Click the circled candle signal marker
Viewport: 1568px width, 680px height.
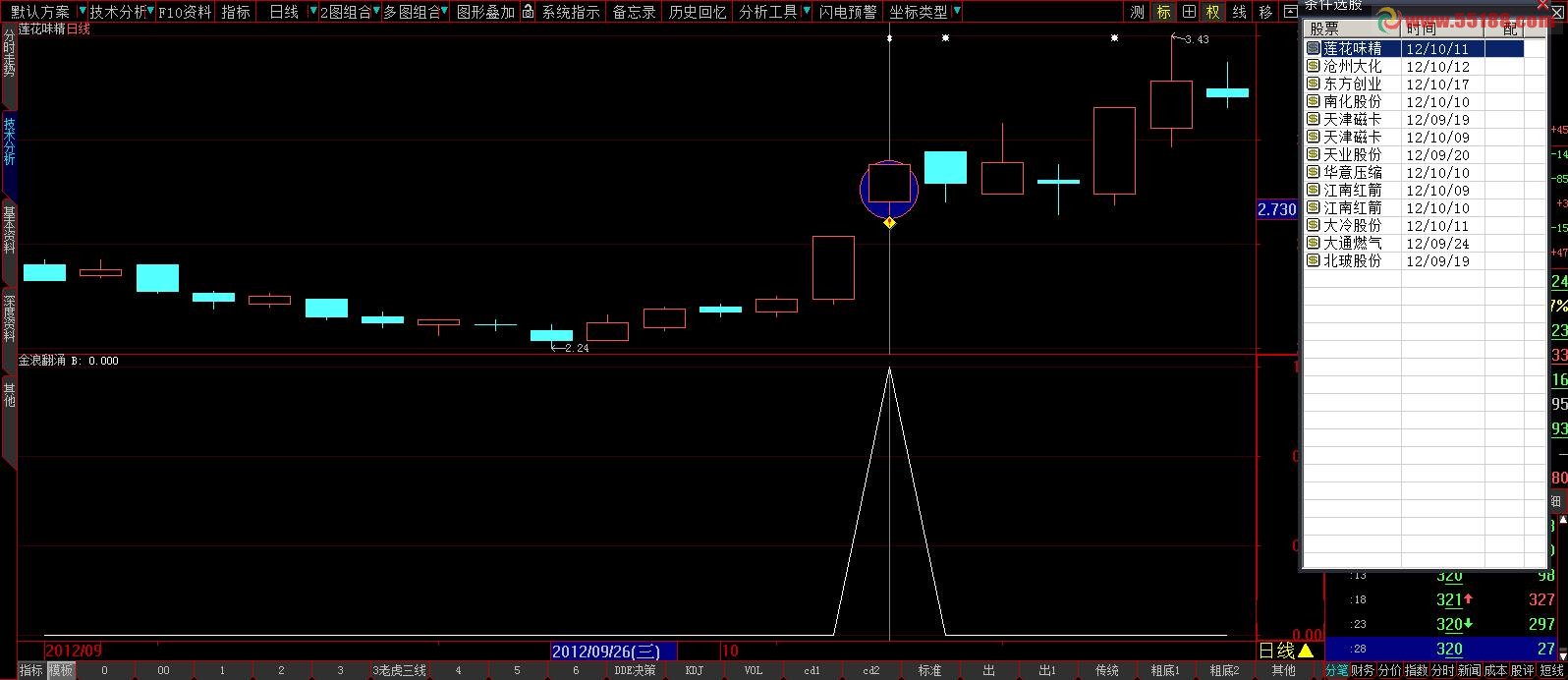click(x=889, y=189)
